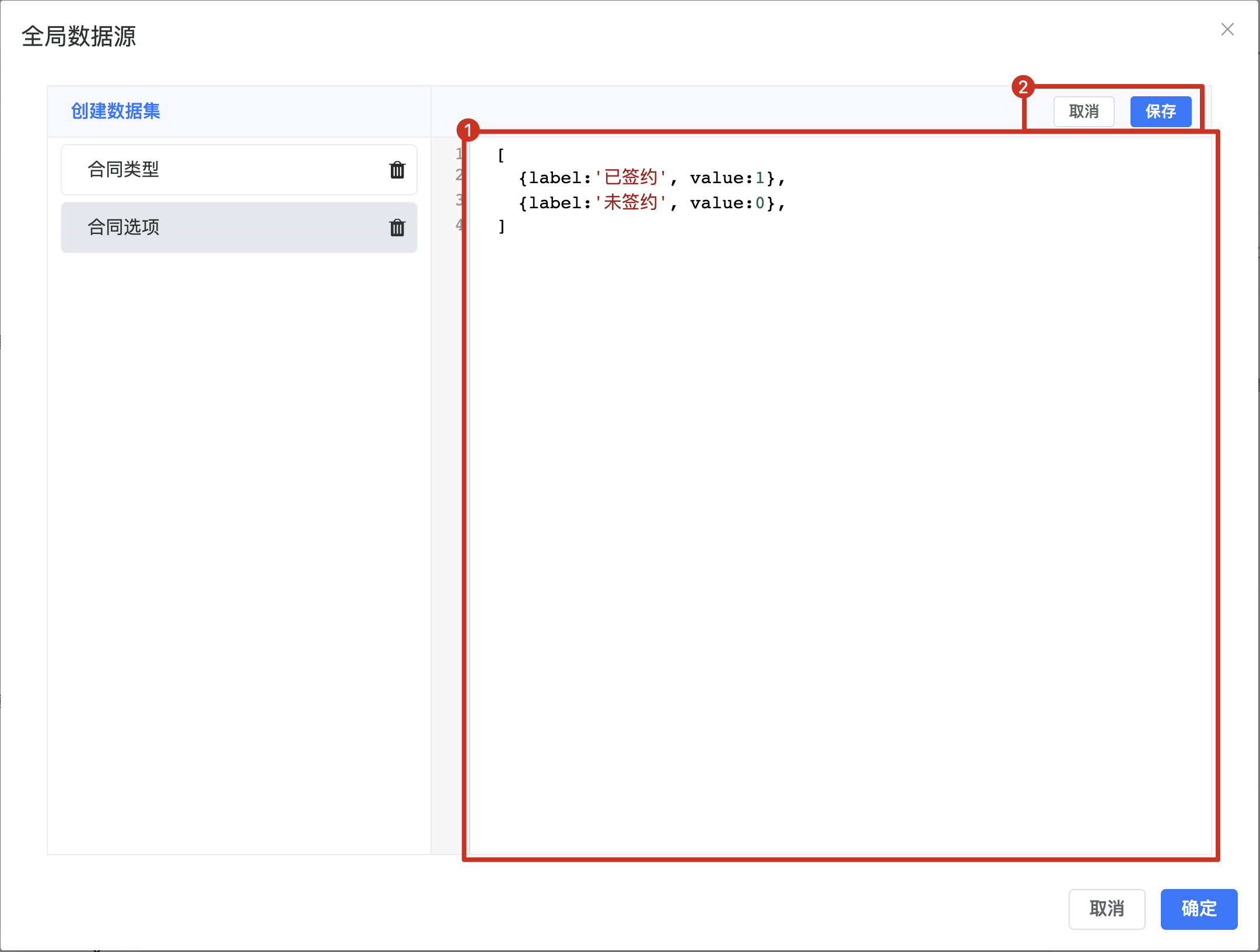Click value:1 in the code editor
The image size is (1260, 952).
click(x=727, y=178)
